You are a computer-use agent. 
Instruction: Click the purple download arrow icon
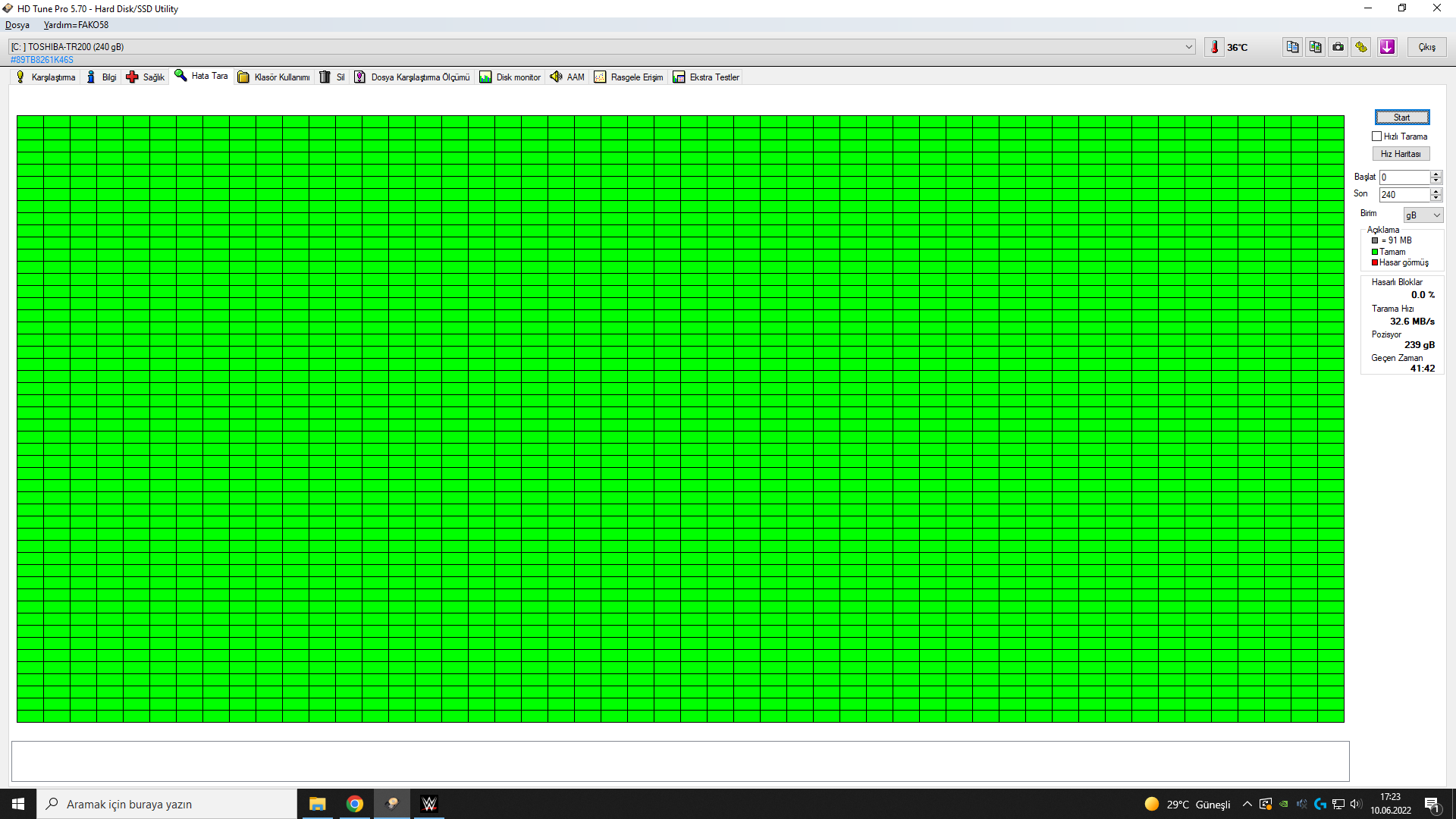[1387, 47]
